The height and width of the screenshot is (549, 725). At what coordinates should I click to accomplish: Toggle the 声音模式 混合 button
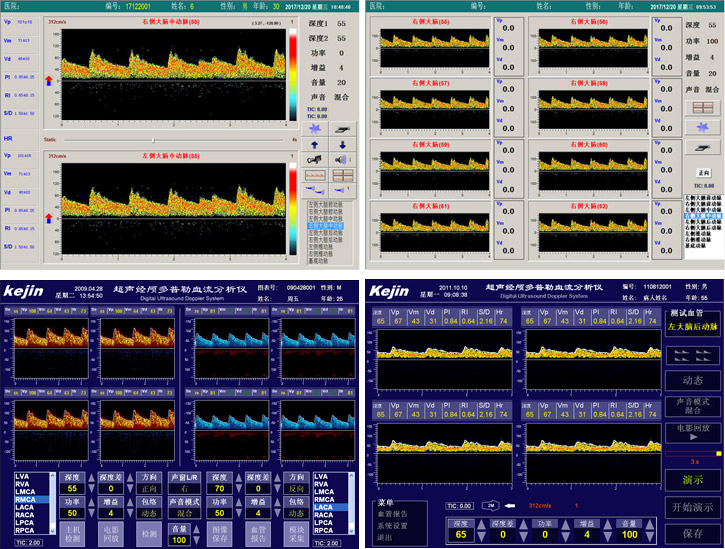[x=692, y=405]
